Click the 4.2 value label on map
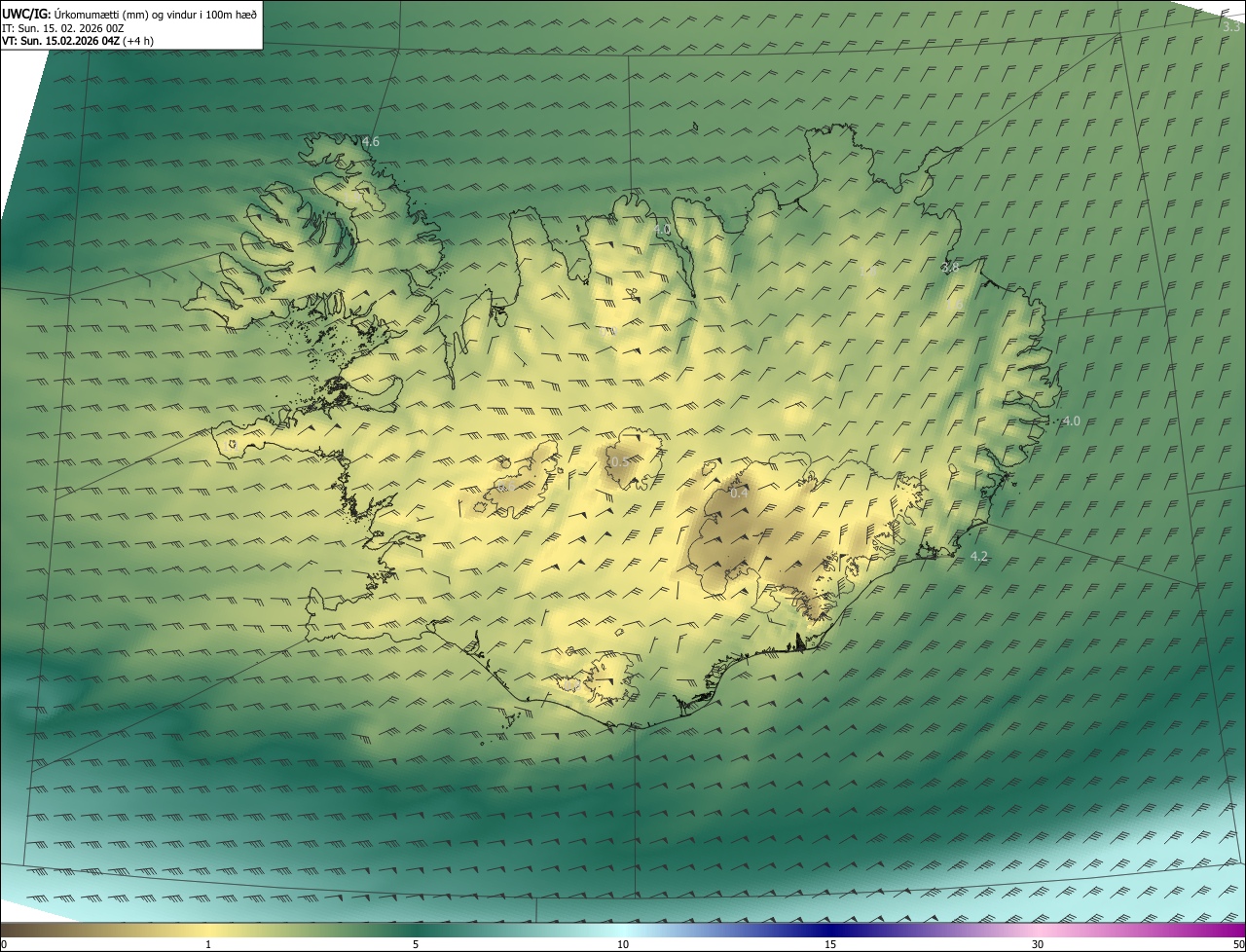 point(980,557)
